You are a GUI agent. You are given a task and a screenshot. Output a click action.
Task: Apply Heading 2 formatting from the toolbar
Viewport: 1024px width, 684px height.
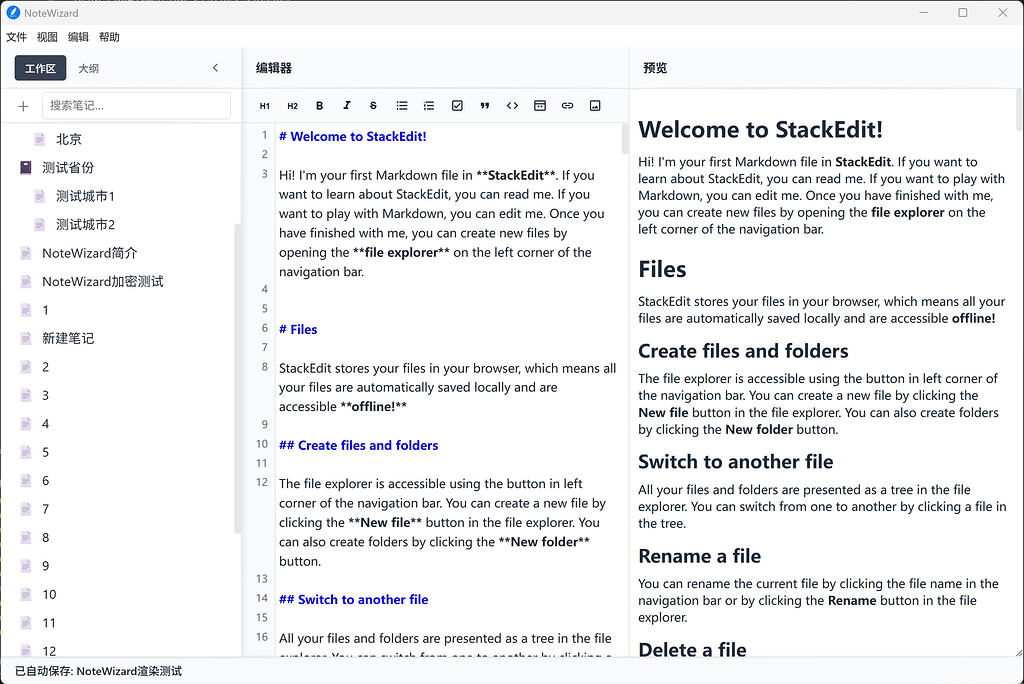click(292, 106)
